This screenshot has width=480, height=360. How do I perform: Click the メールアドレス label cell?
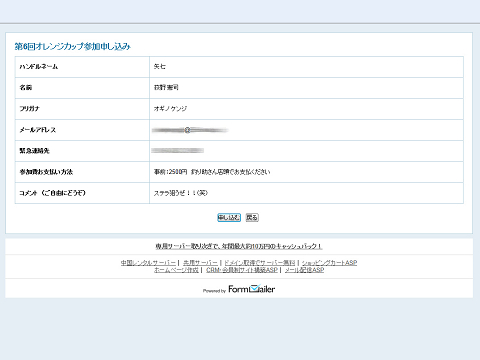[82, 130]
